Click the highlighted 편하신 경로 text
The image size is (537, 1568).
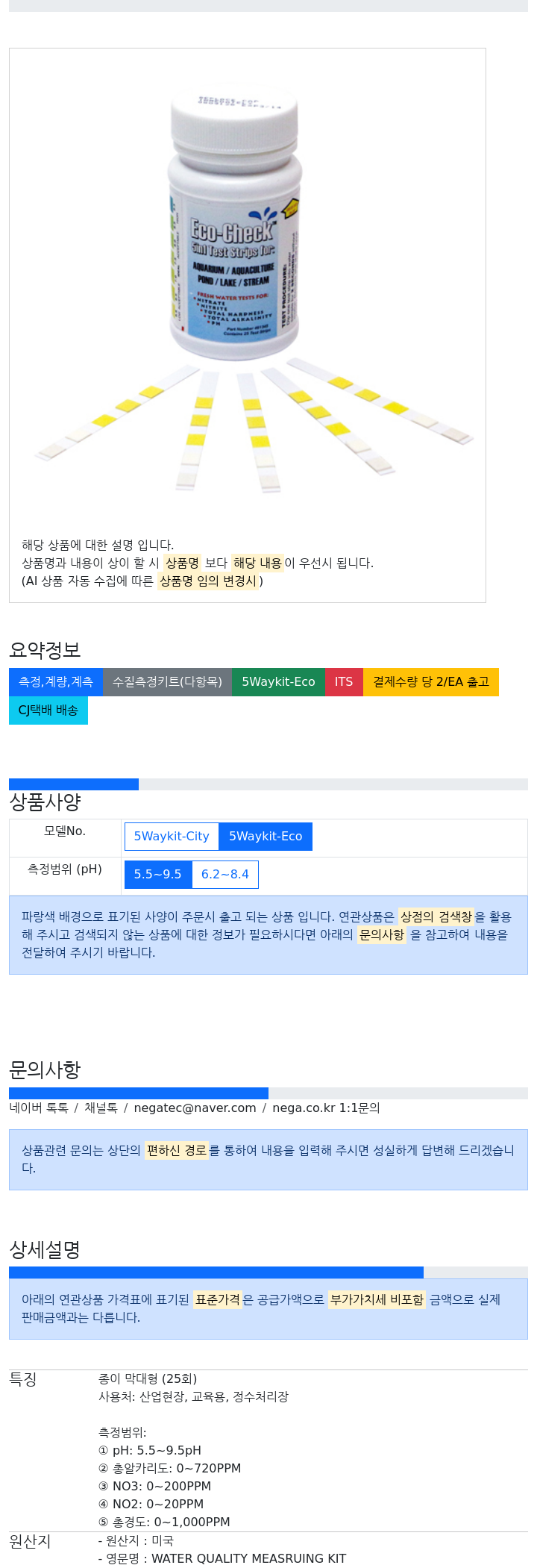(176, 1151)
